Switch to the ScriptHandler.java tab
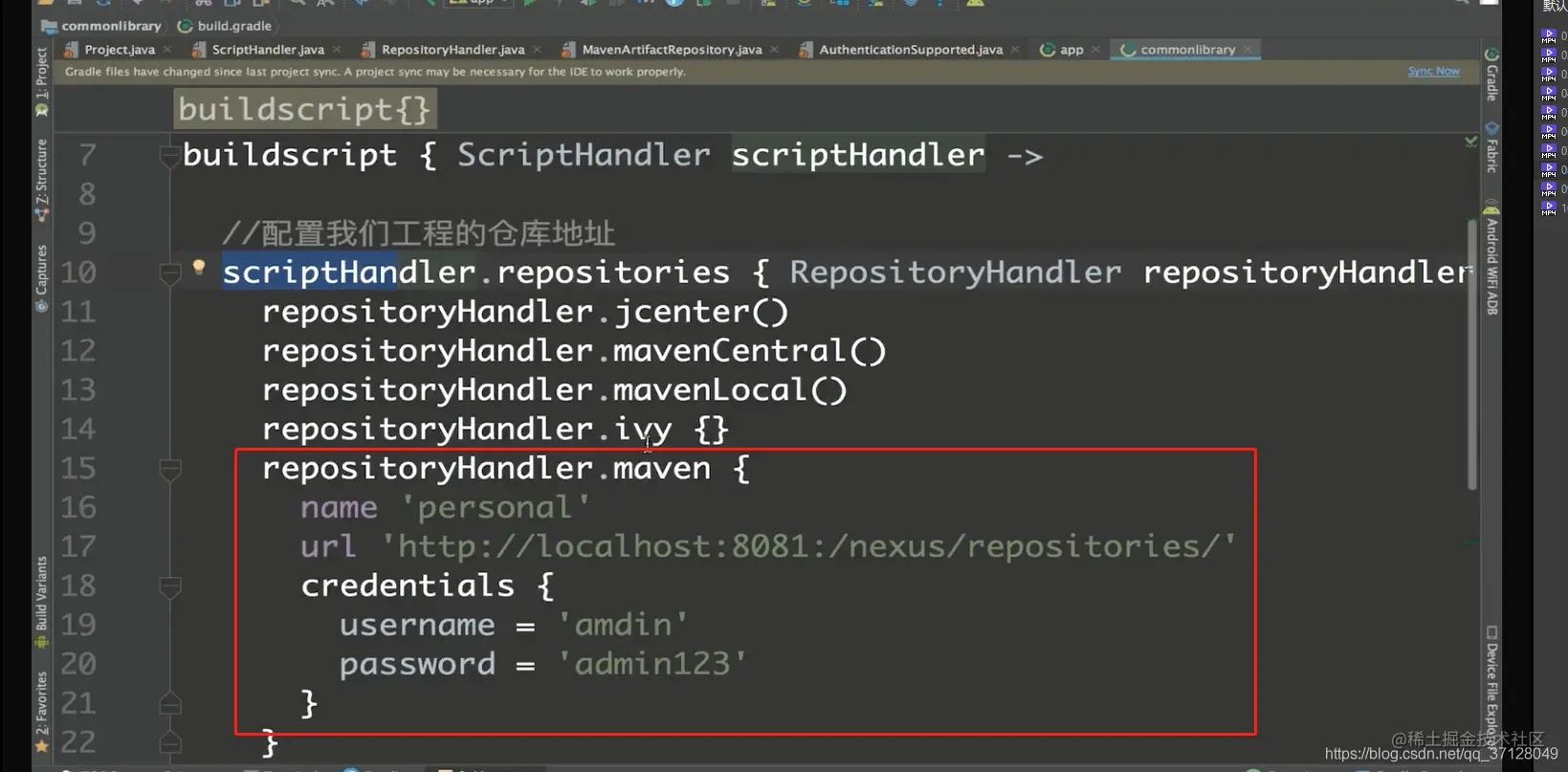 (x=268, y=50)
